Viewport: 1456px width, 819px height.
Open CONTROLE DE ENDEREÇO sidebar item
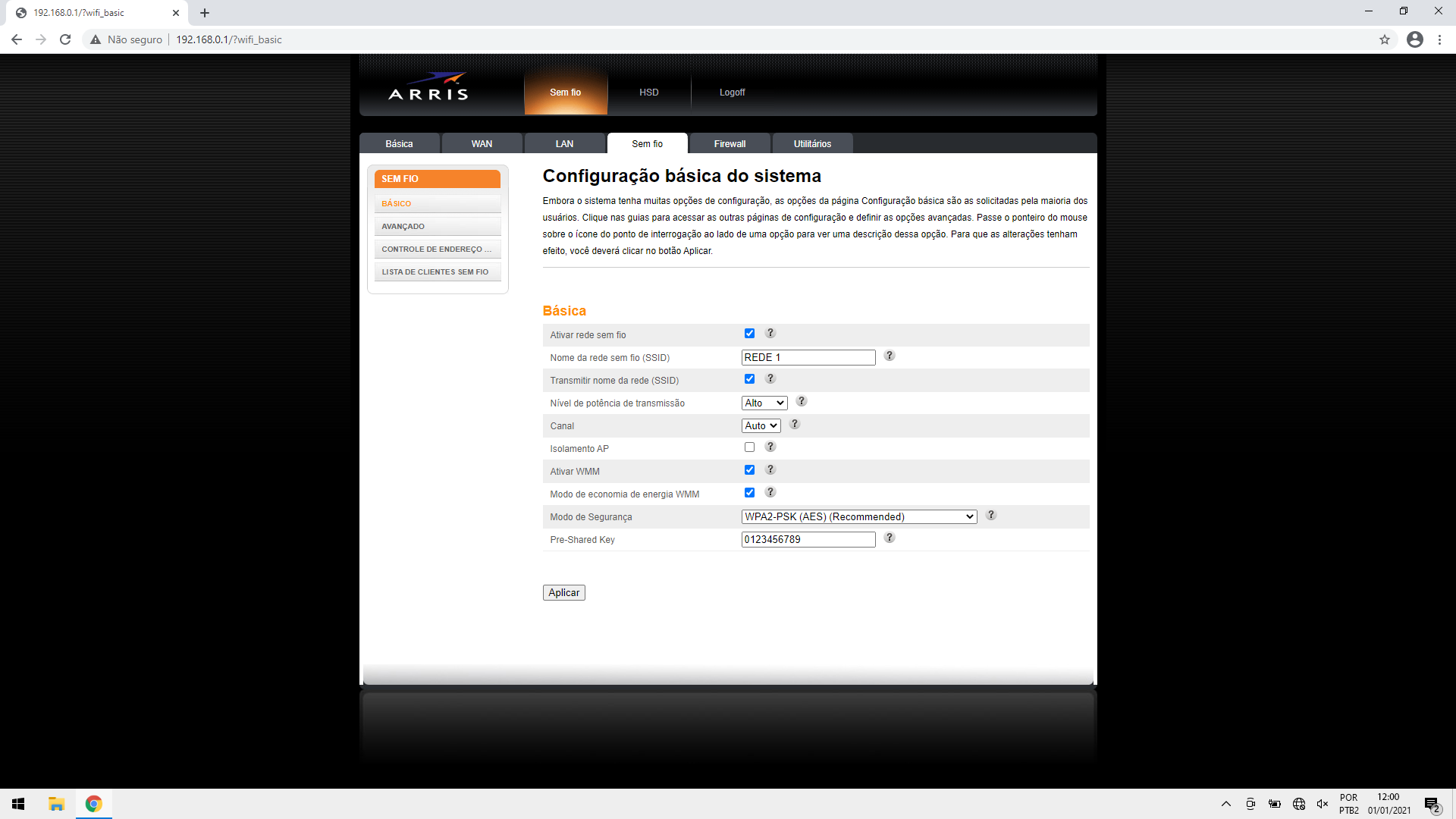[438, 249]
